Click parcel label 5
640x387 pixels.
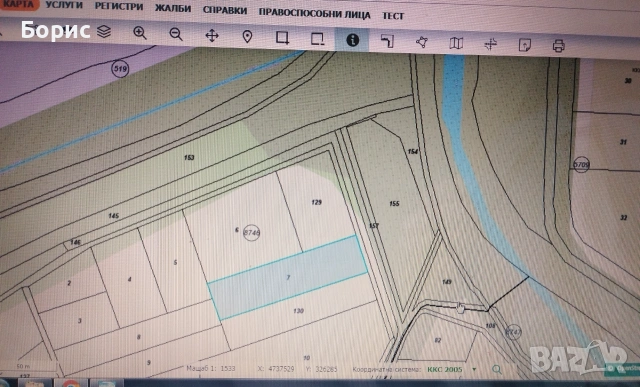[x=176, y=262]
